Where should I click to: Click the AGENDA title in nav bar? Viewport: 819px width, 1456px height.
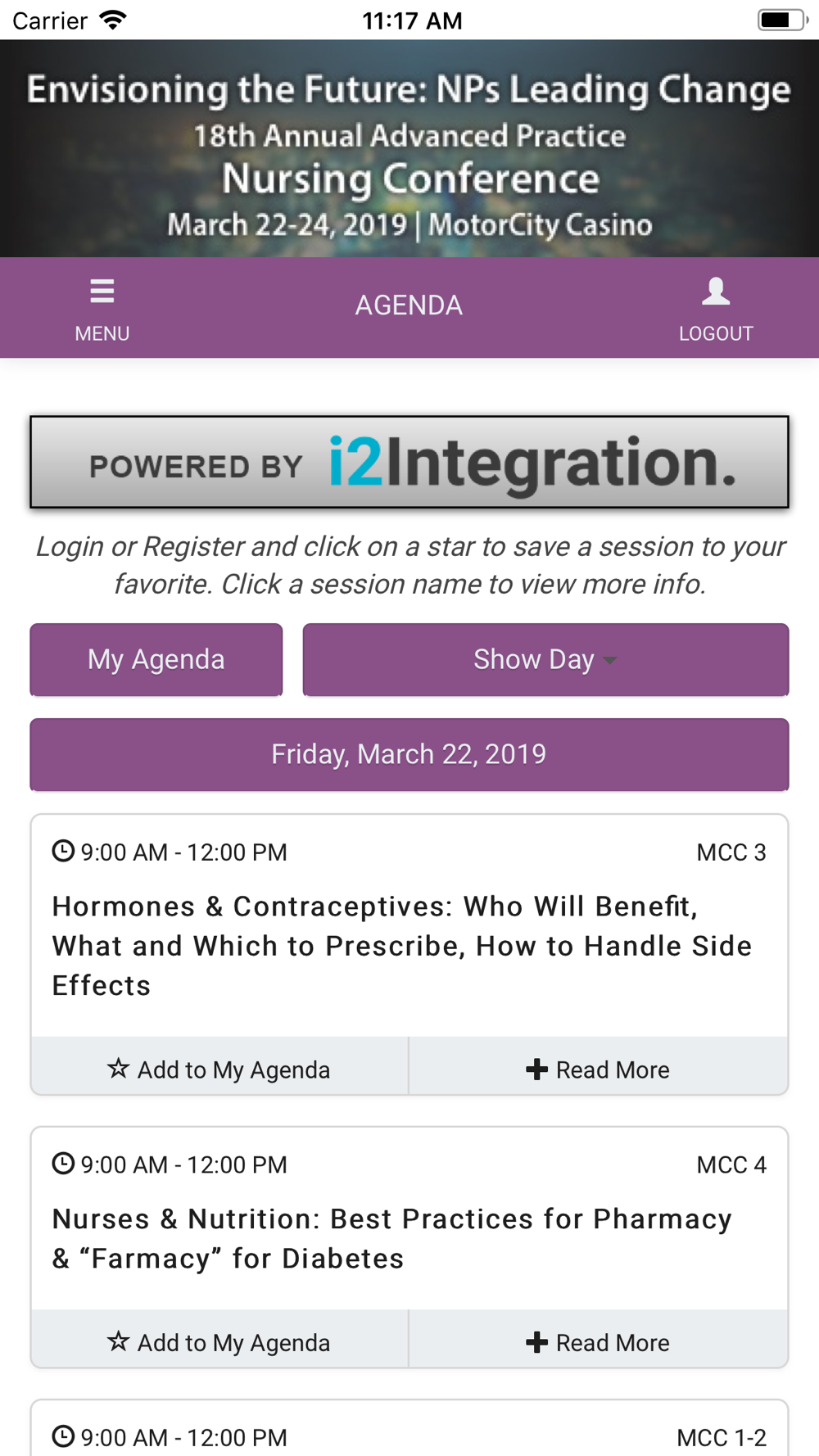409,305
